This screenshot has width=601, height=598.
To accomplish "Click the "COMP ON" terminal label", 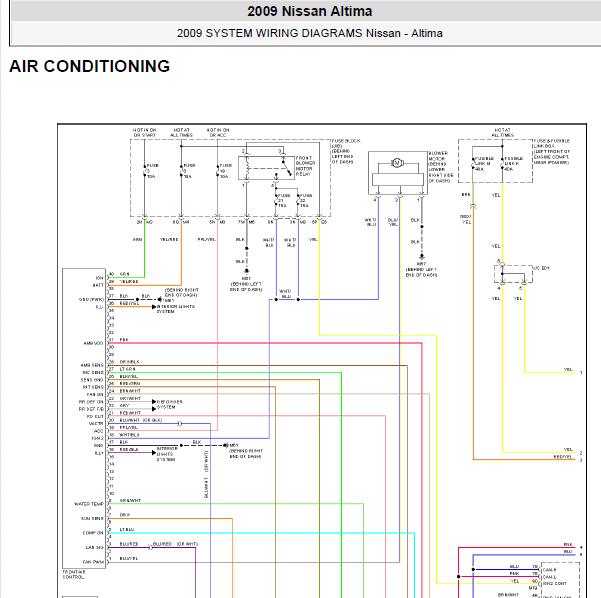I will point(93,533).
